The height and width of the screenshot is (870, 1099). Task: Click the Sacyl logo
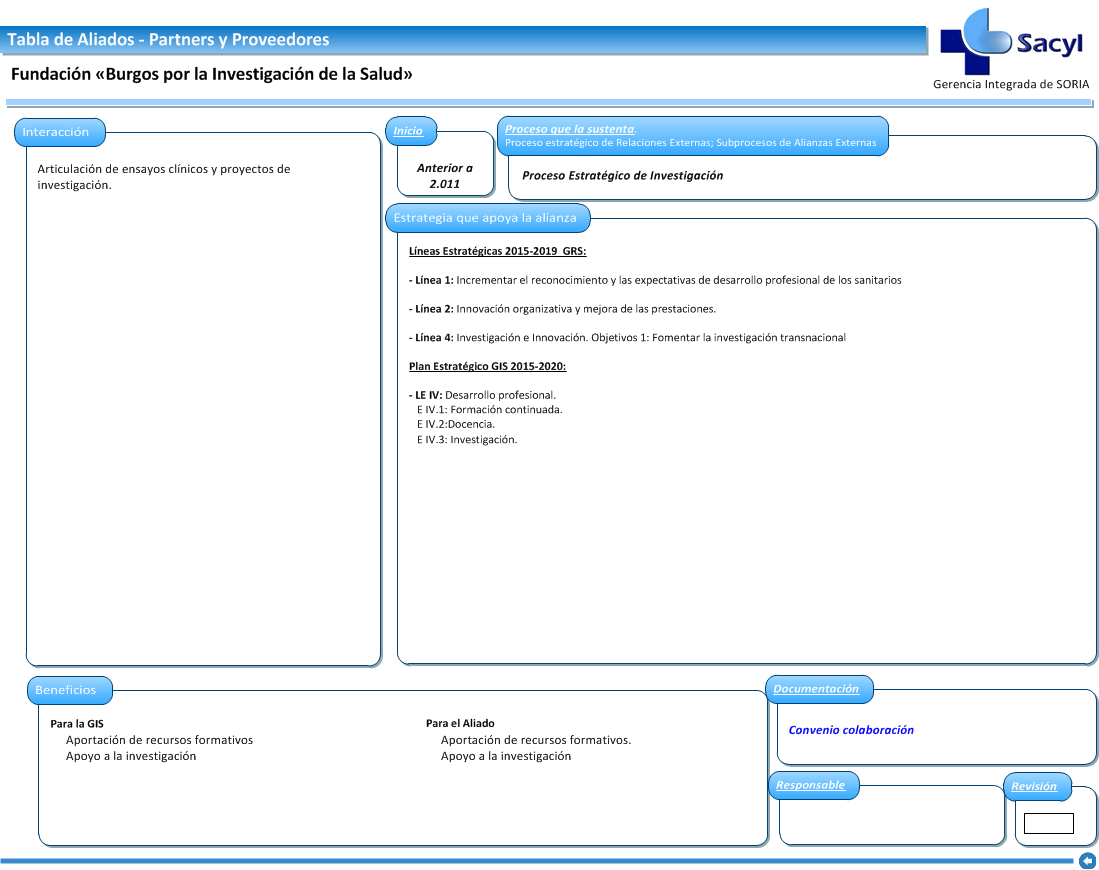point(1012,42)
